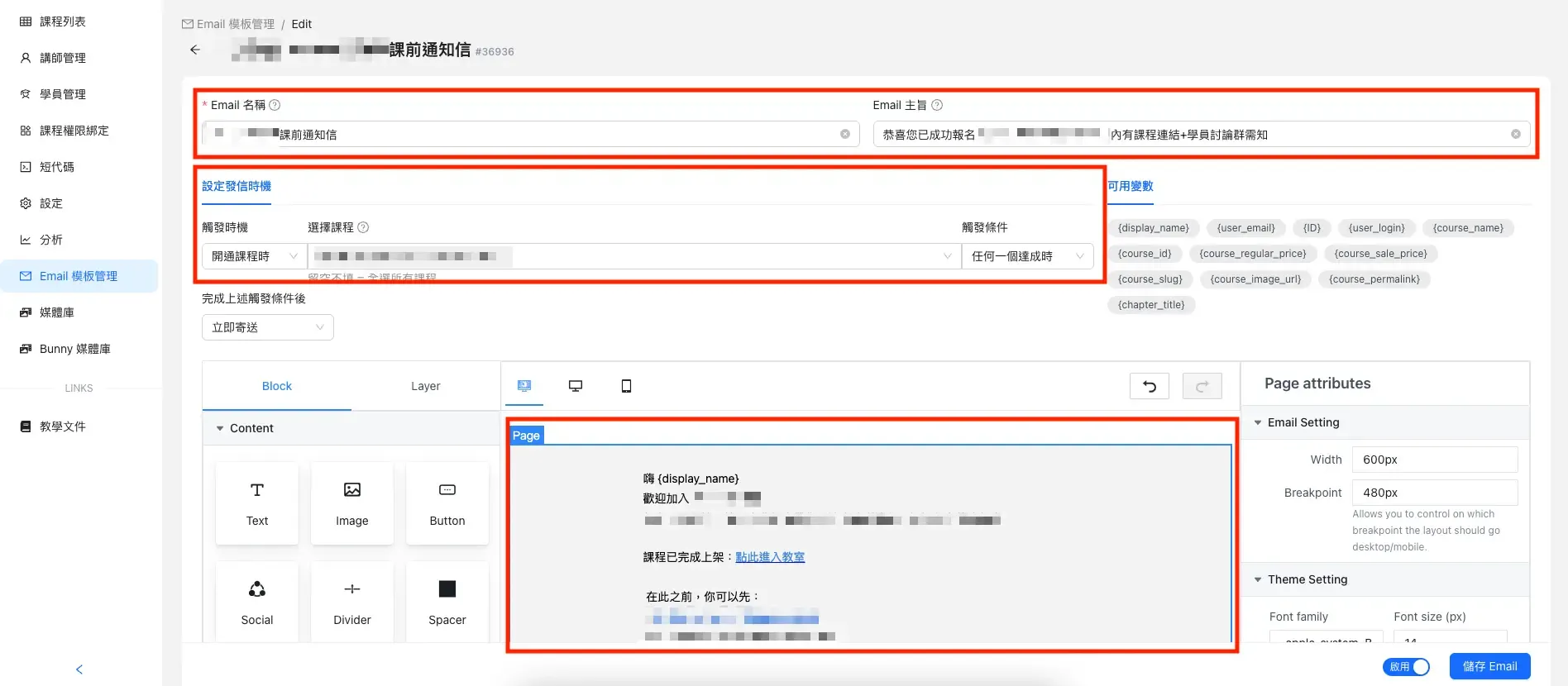Click the {ID} variable tag
Image resolution: width=1568 pixels, height=686 pixels.
click(1312, 228)
